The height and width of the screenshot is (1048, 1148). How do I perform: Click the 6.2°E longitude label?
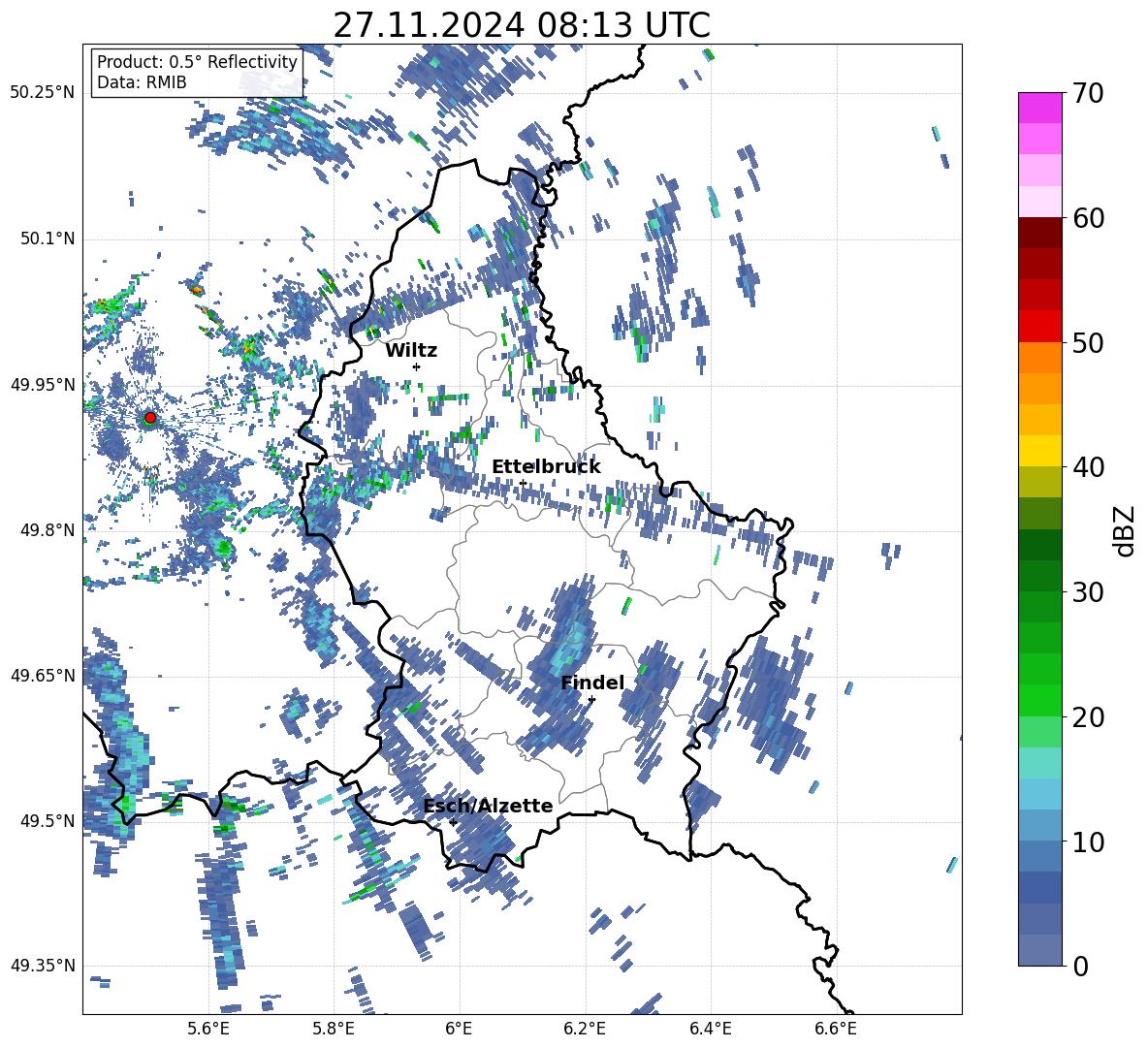pos(585,1029)
